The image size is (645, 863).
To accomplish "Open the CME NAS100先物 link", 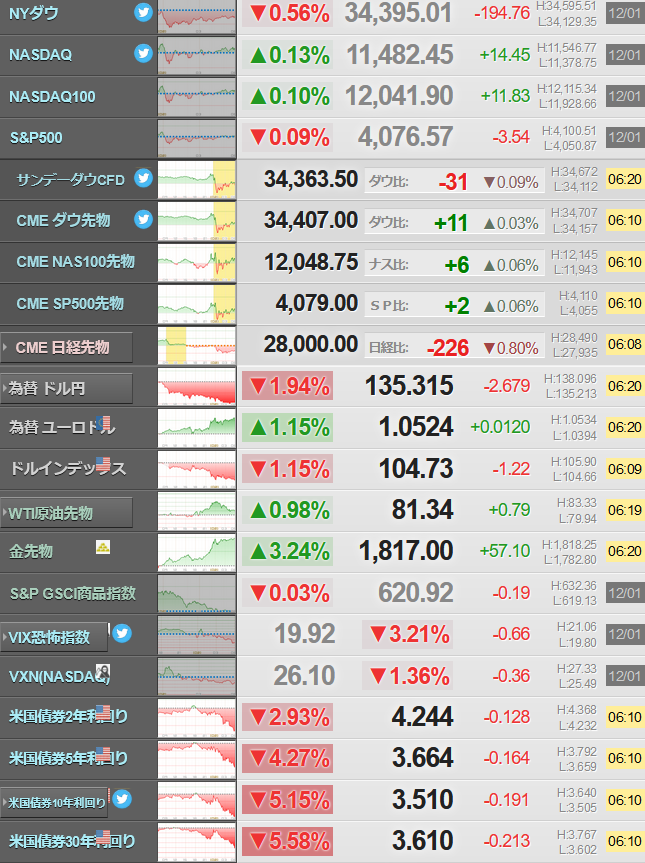I will point(75,261).
